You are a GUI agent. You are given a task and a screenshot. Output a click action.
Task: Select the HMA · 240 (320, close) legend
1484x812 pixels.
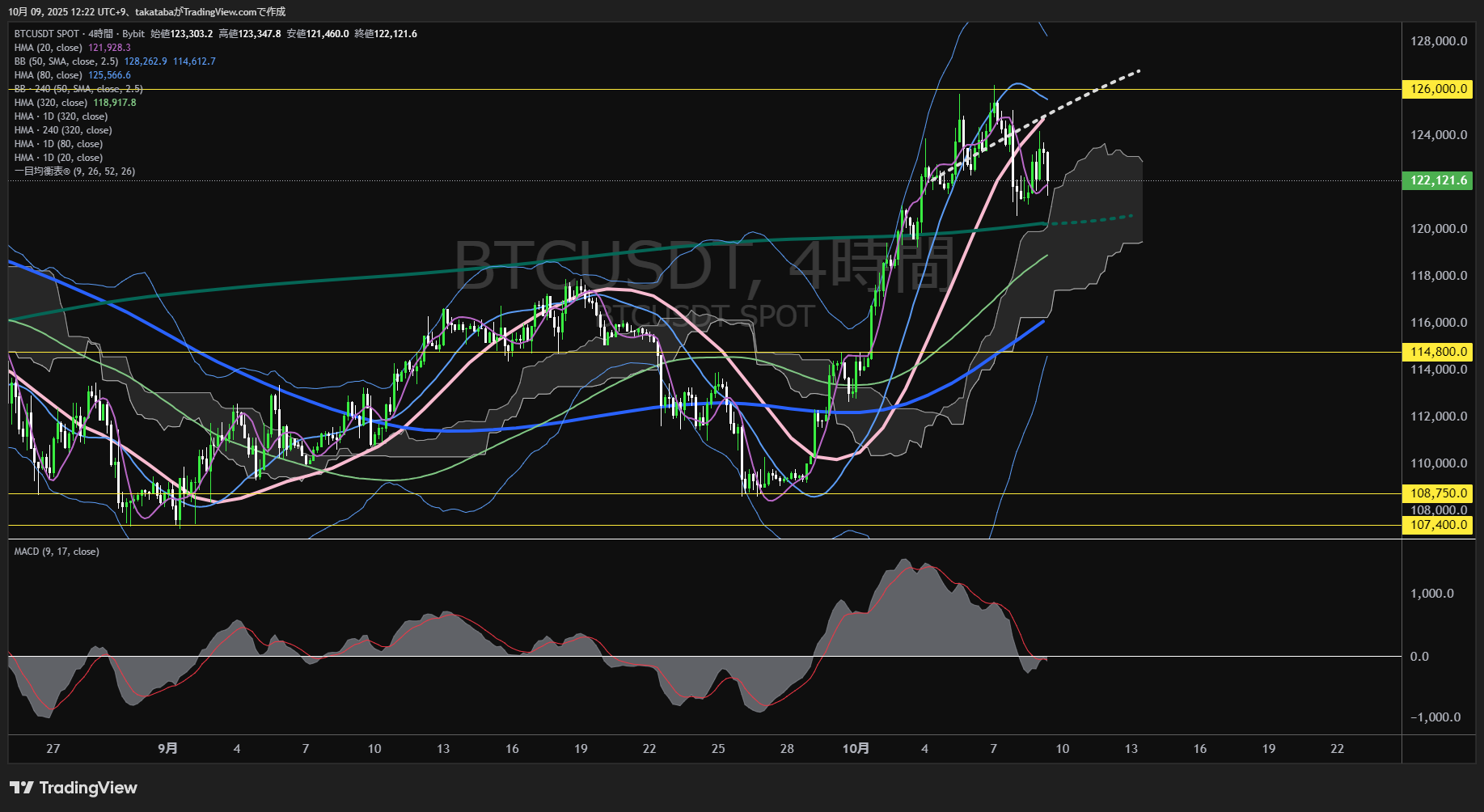(63, 130)
